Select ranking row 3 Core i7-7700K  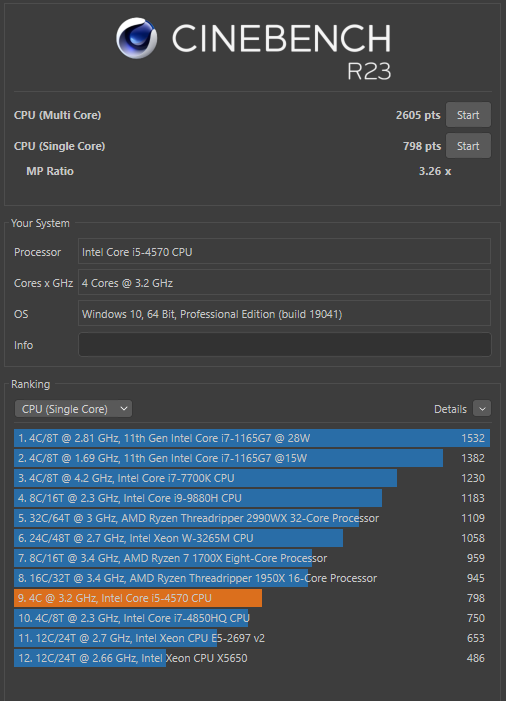coord(252,478)
